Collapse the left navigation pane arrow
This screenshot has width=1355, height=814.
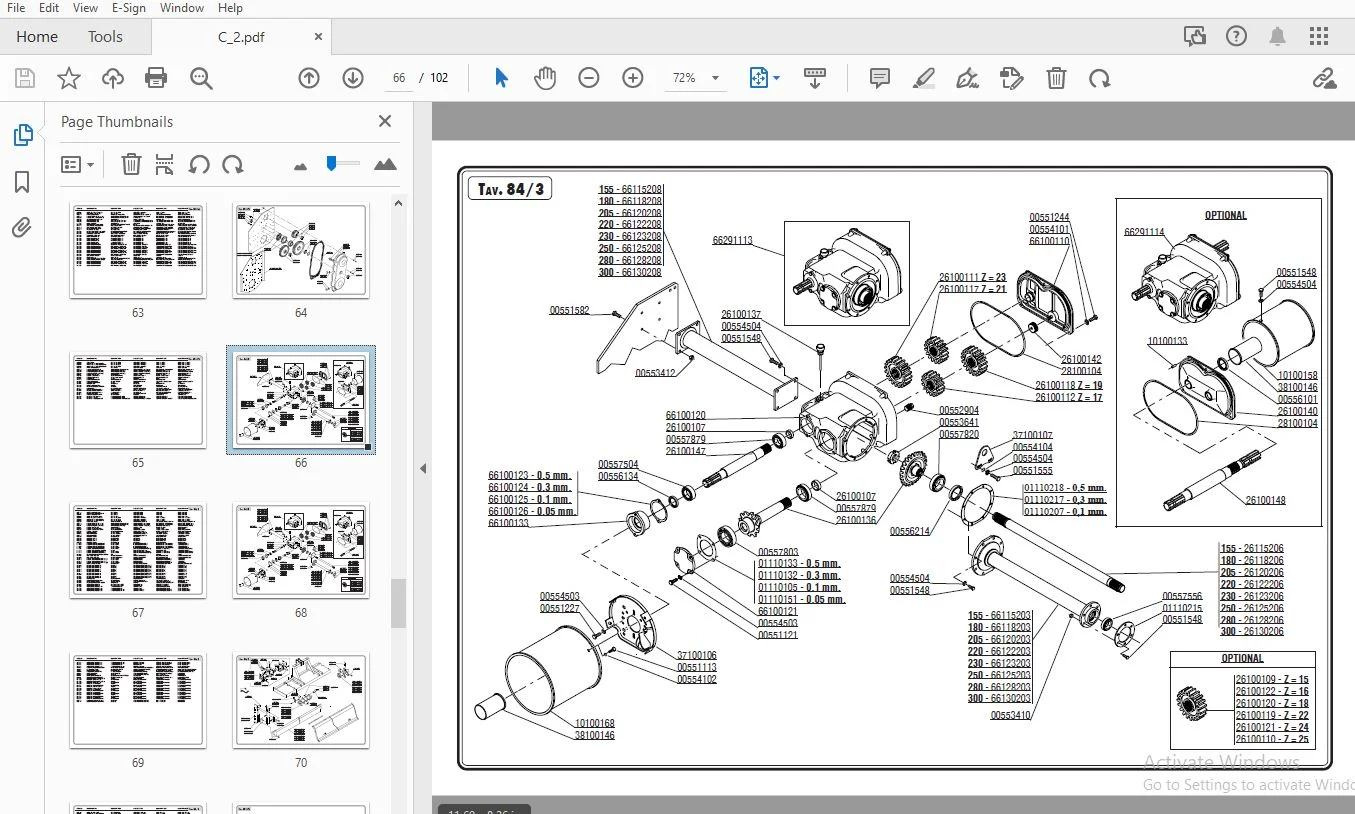click(x=422, y=468)
